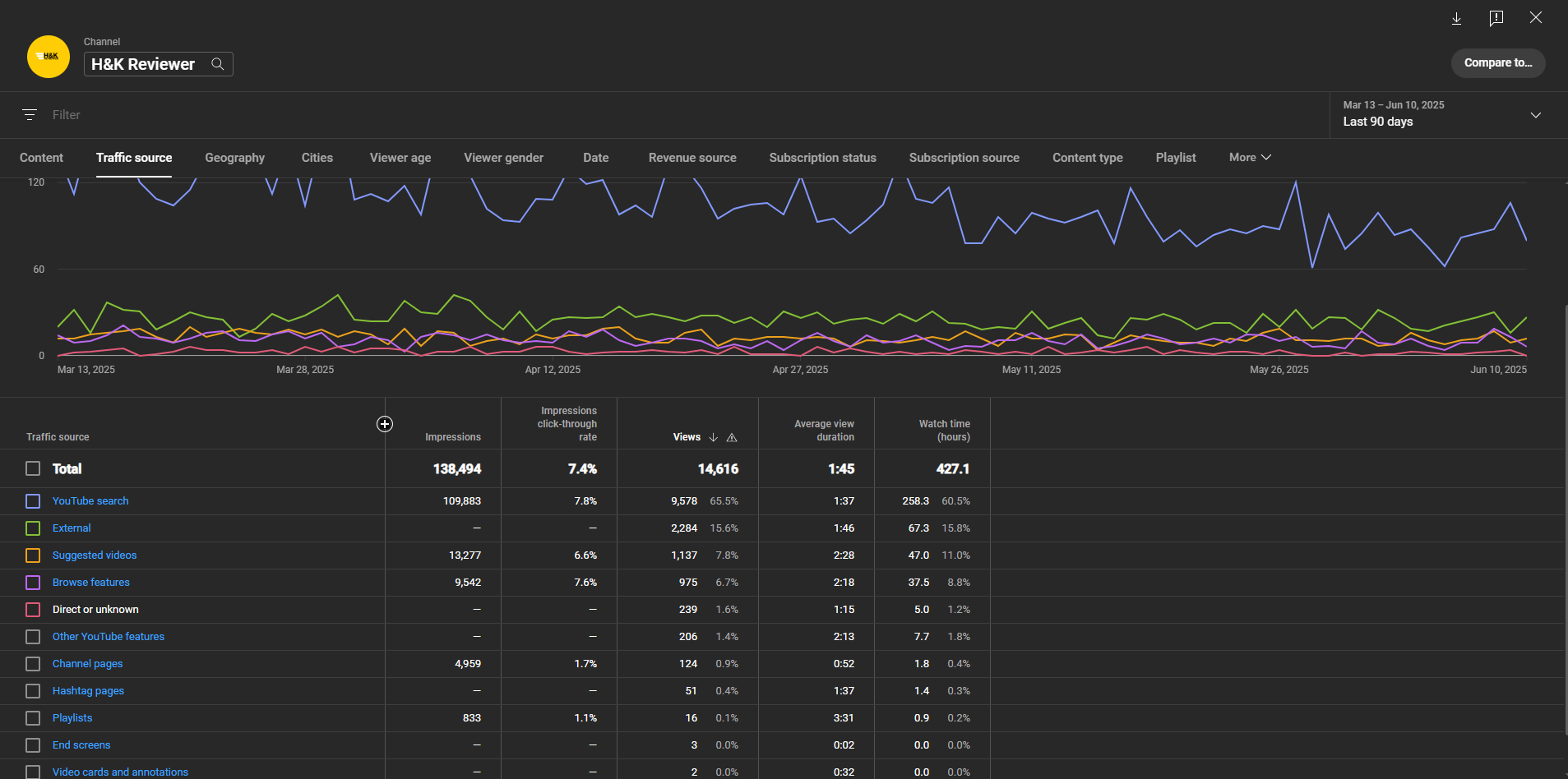The height and width of the screenshot is (779, 1568).
Task: Open the YouTube search link
Action: 90,501
